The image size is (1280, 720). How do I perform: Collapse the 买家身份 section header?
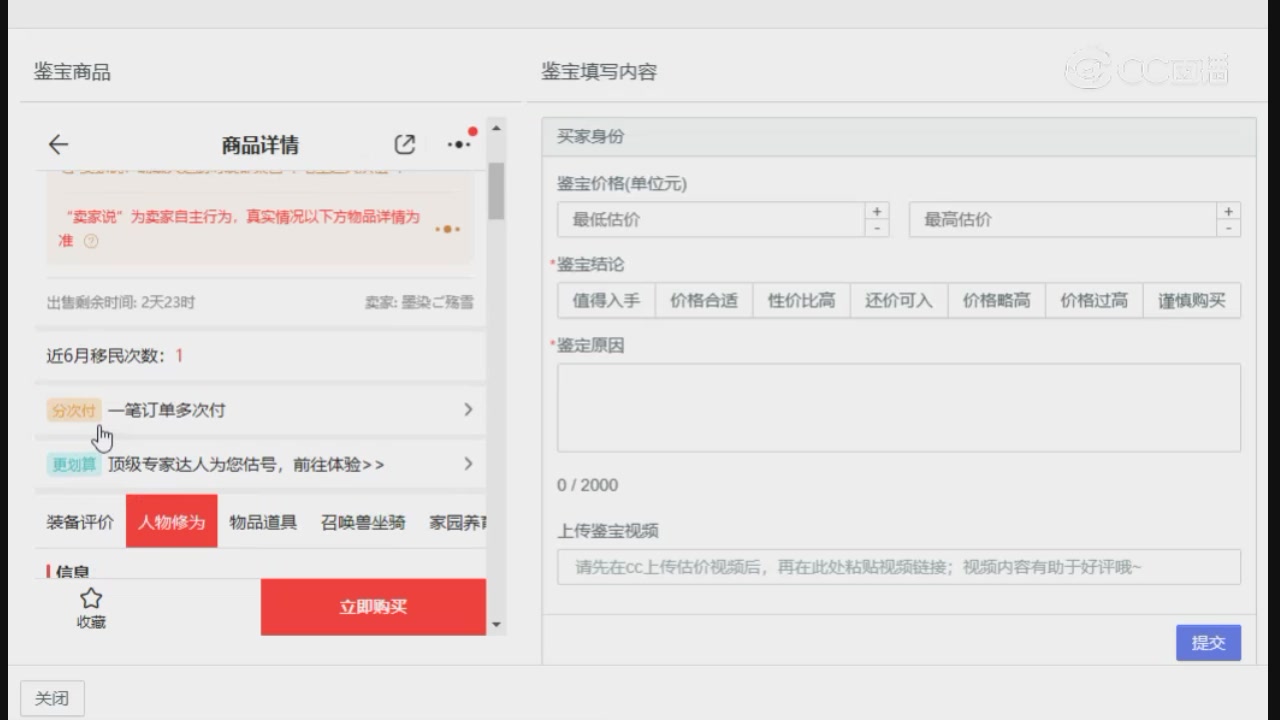[899, 137]
